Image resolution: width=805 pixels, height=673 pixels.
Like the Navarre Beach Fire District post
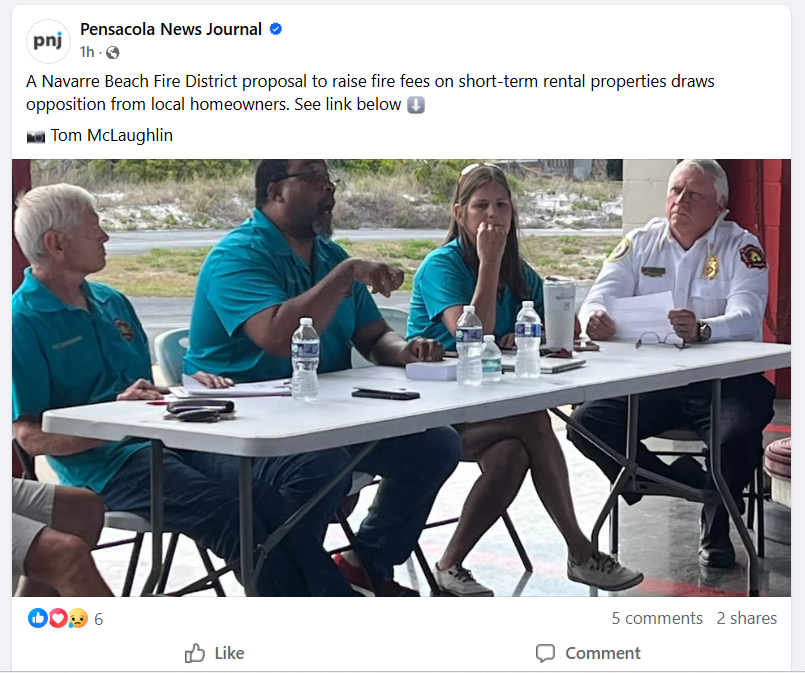tap(215, 653)
